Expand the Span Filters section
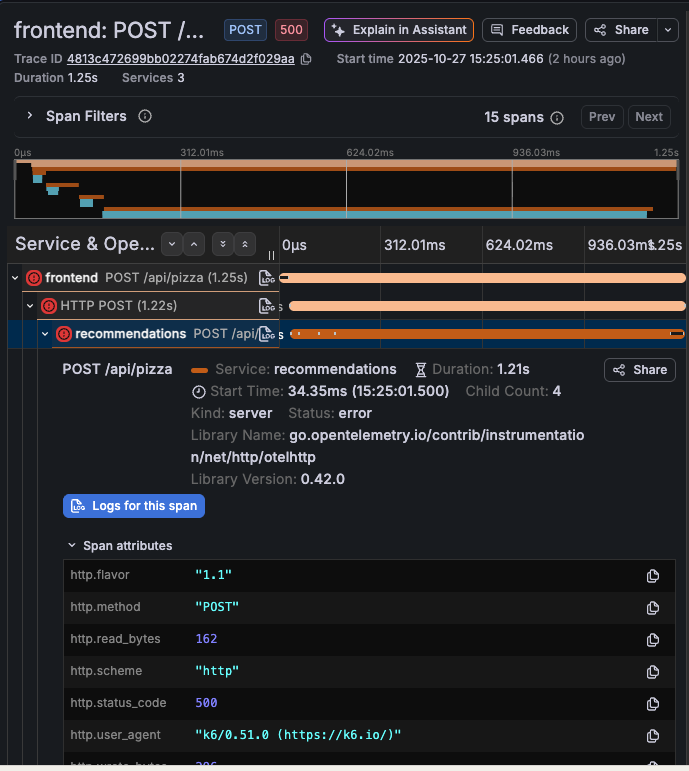 (x=30, y=116)
